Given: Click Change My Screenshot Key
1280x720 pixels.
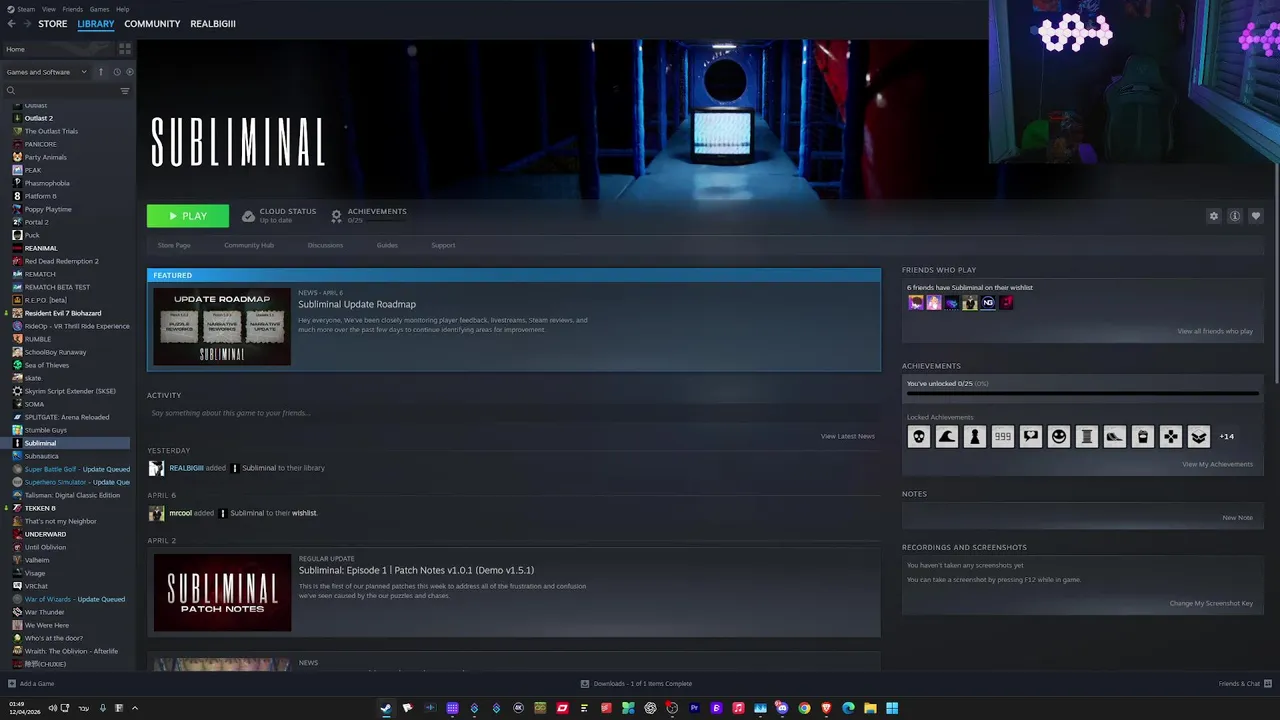Looking at the screenshot, I should tap(1211, 603).
